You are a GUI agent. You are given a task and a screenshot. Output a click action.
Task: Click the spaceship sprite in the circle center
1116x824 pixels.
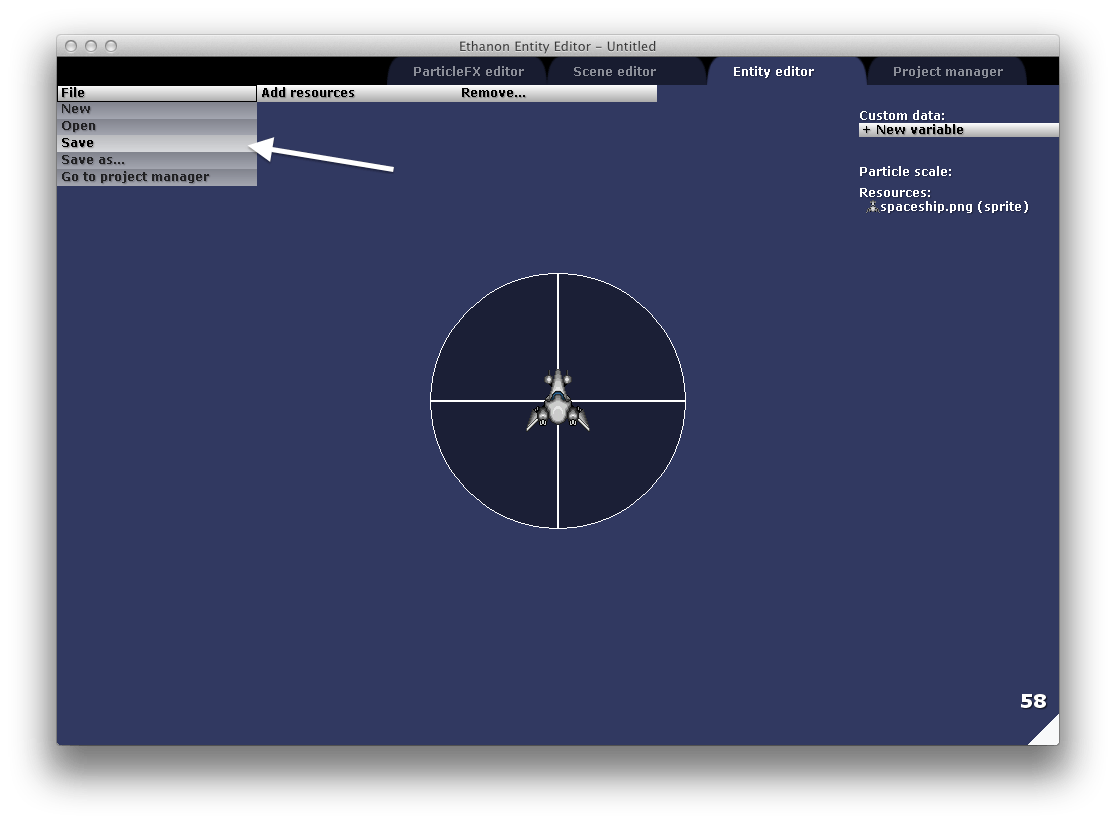click(x=557, y=401)
